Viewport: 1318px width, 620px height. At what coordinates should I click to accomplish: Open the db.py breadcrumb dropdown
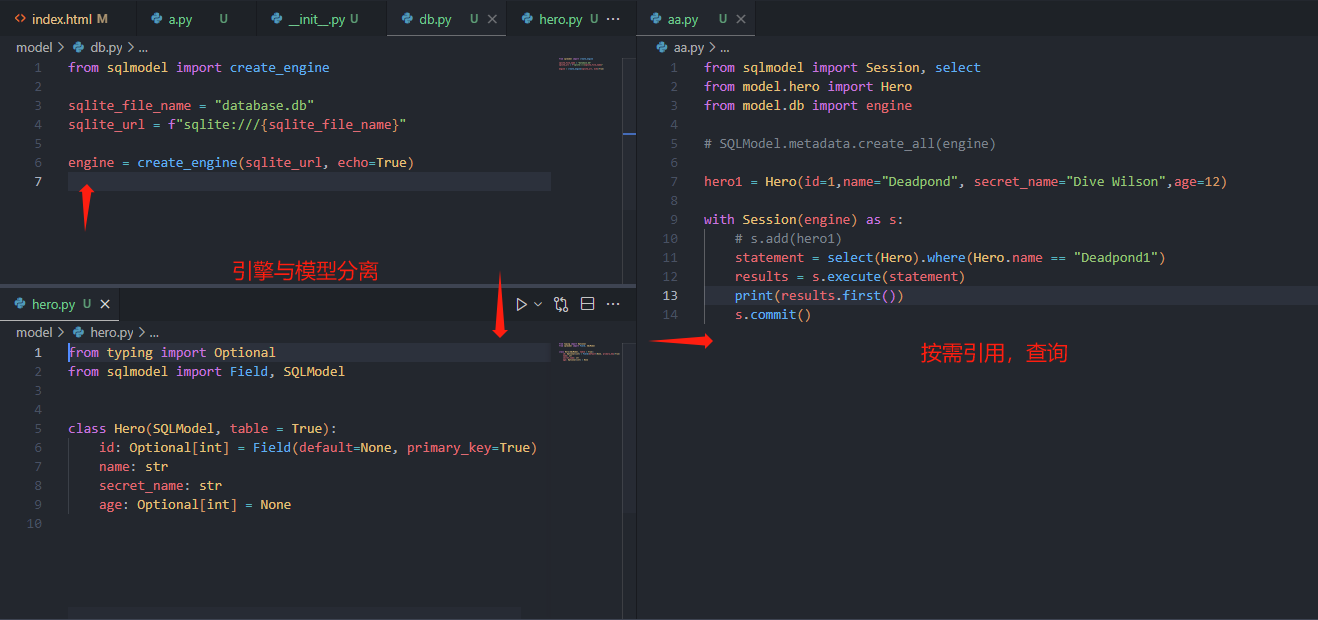pyautogui.click(x=98, y=47)
